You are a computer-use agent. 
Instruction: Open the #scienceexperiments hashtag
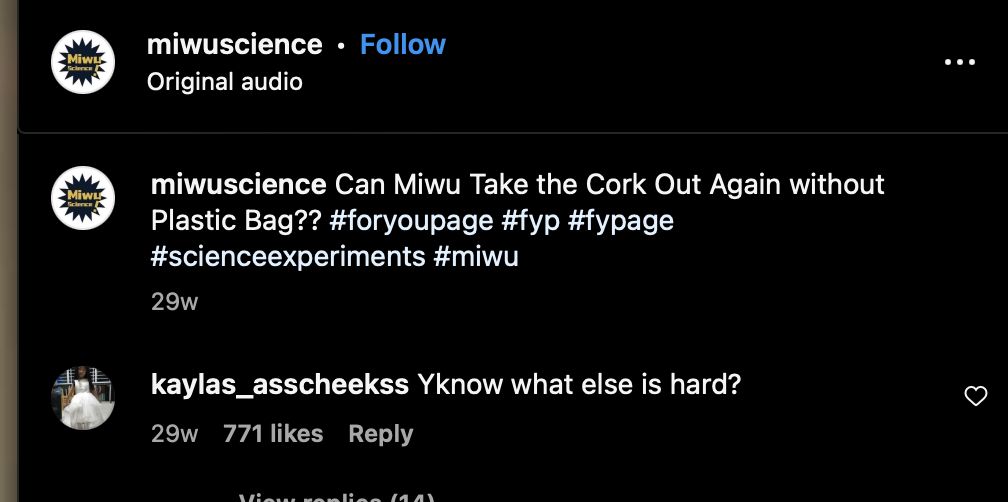288,256
